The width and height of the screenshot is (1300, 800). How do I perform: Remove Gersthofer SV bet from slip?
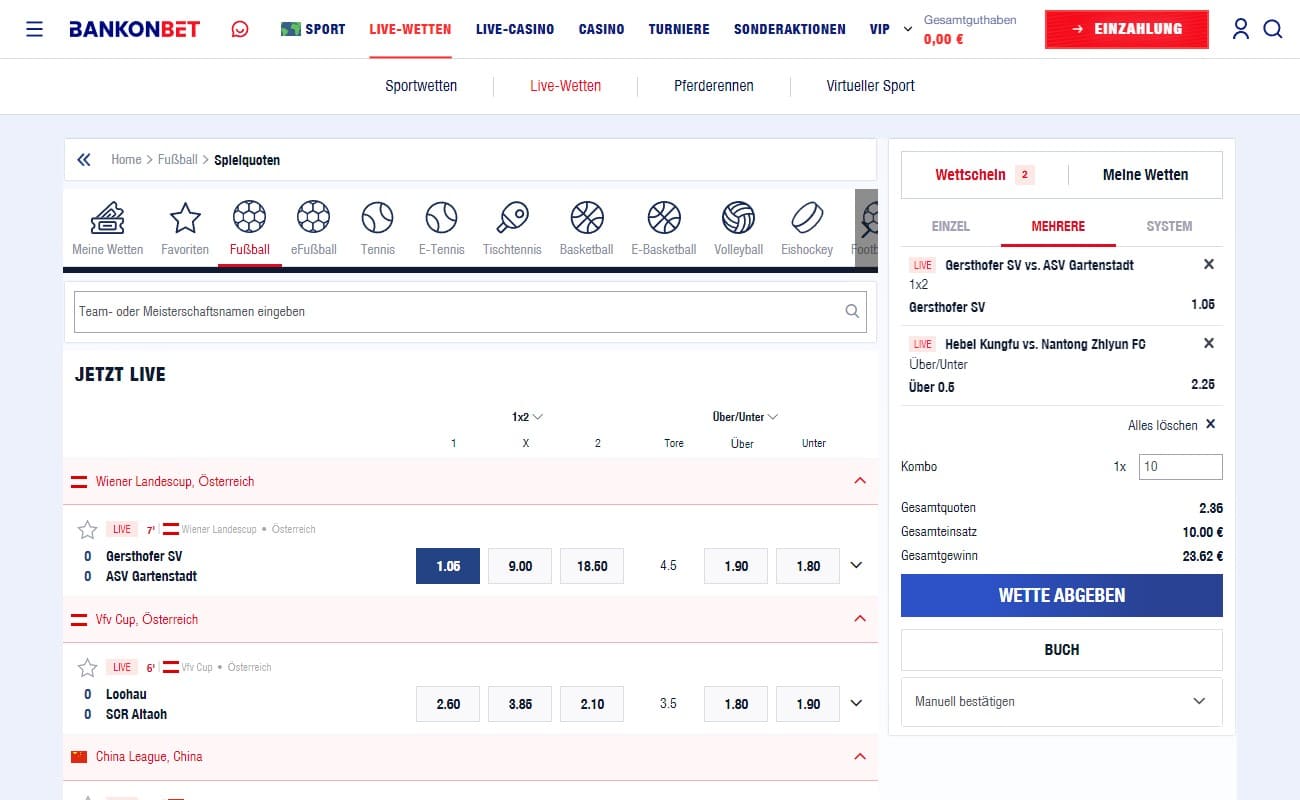pyautogui.click(x=1209, y=264)
